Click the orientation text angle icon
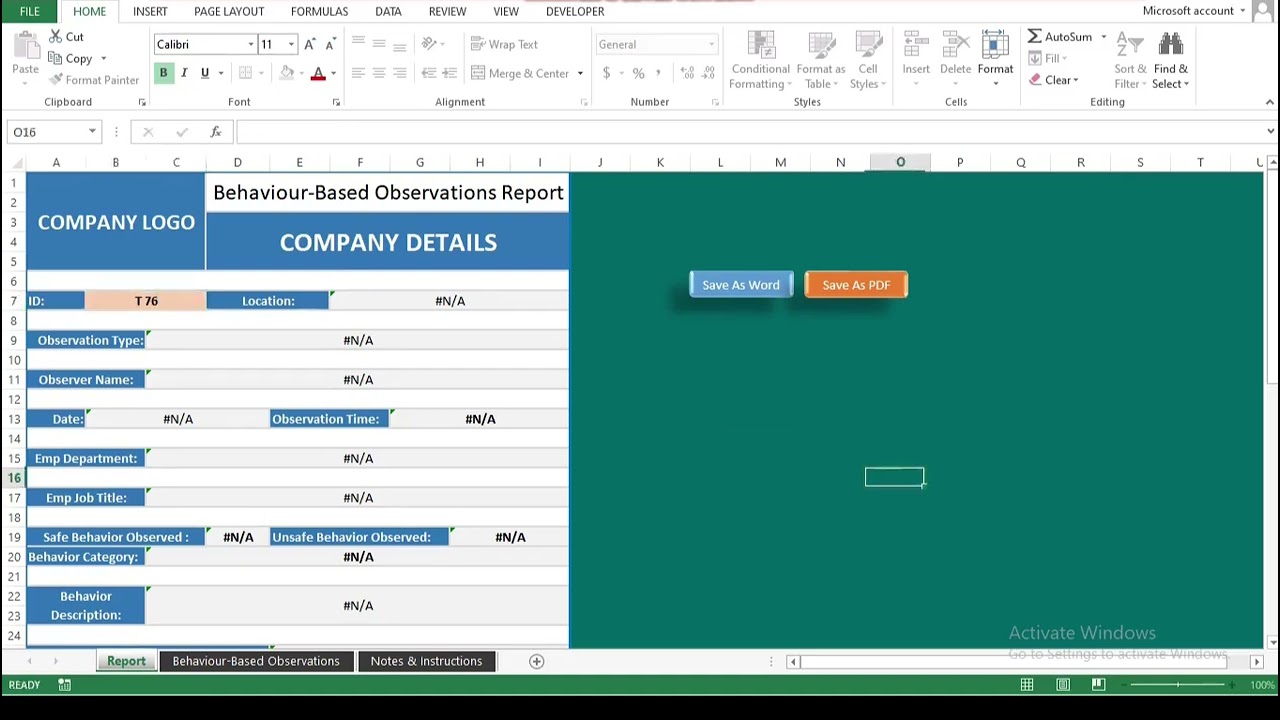 point(429,44)
